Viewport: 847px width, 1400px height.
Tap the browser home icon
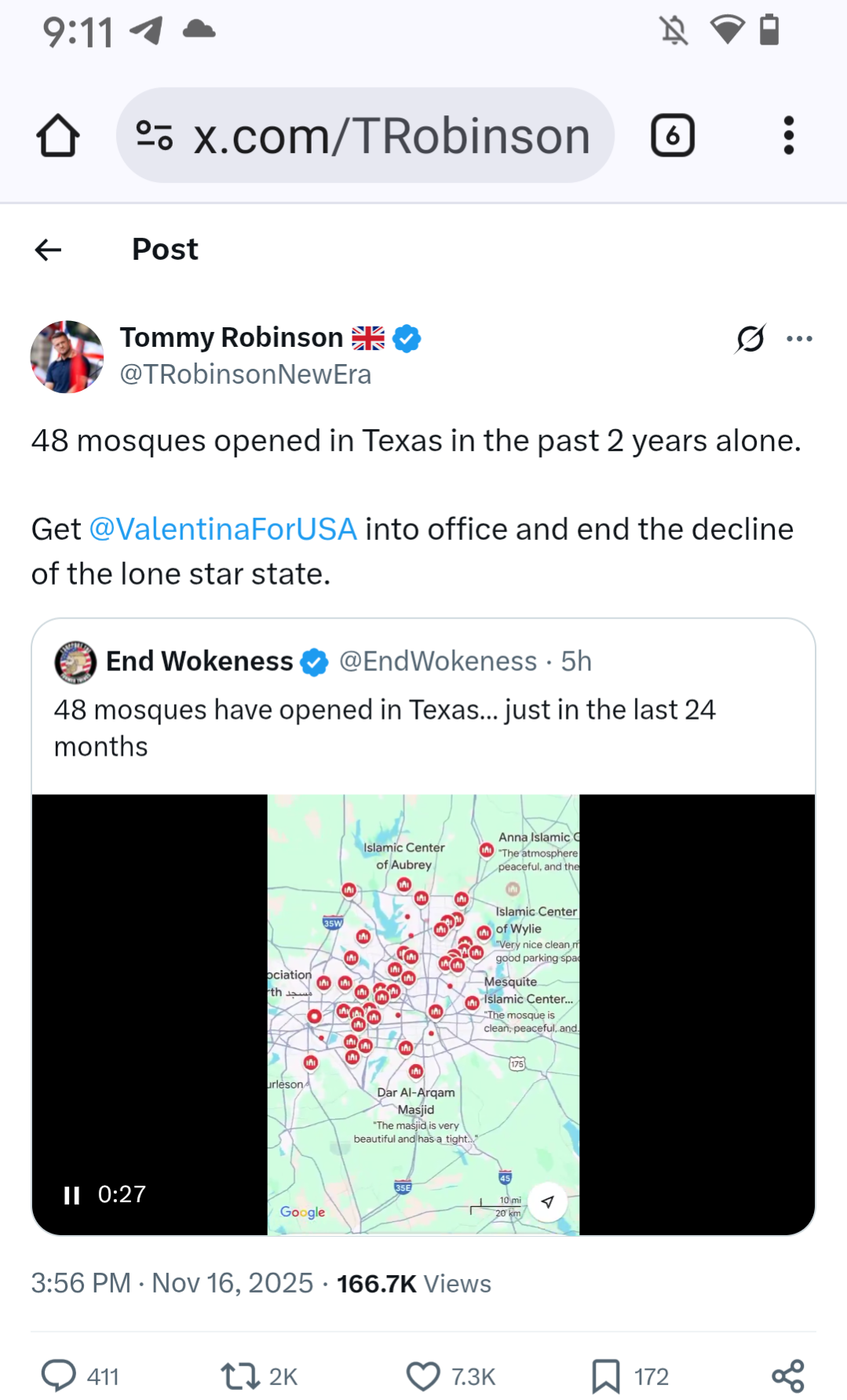tap(57, 136)
